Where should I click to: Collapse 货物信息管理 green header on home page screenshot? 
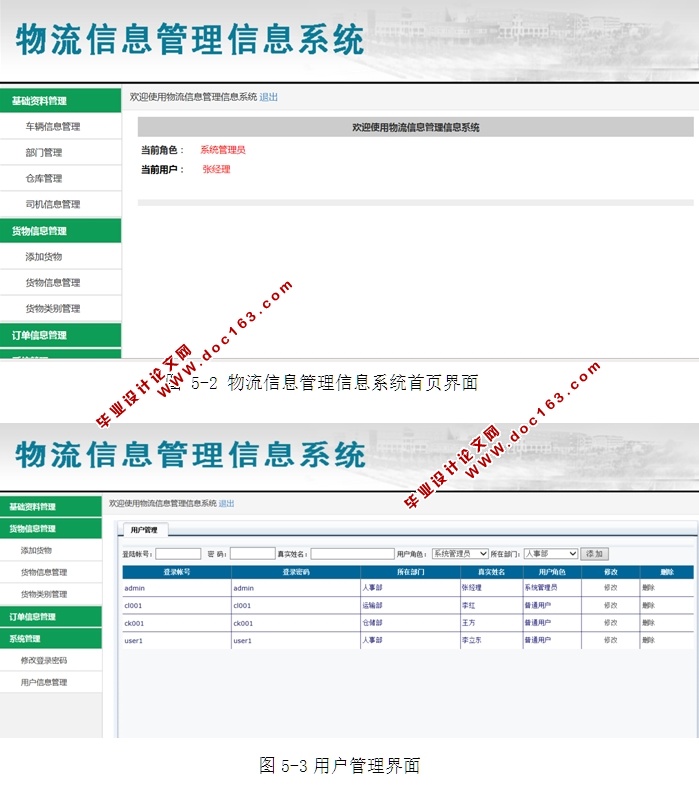[60, 231]
